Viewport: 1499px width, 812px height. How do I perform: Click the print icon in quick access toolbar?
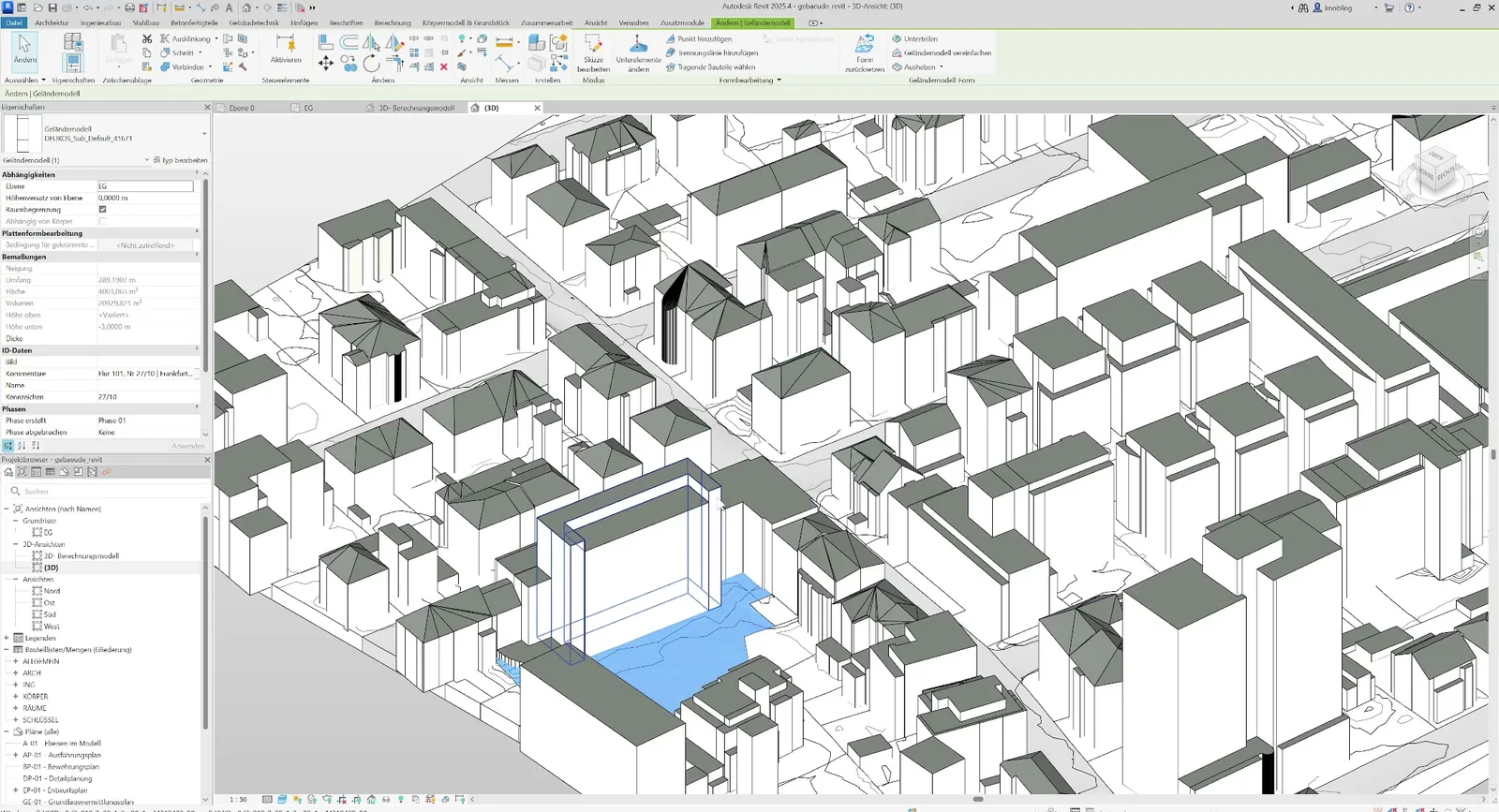[129, 7]
